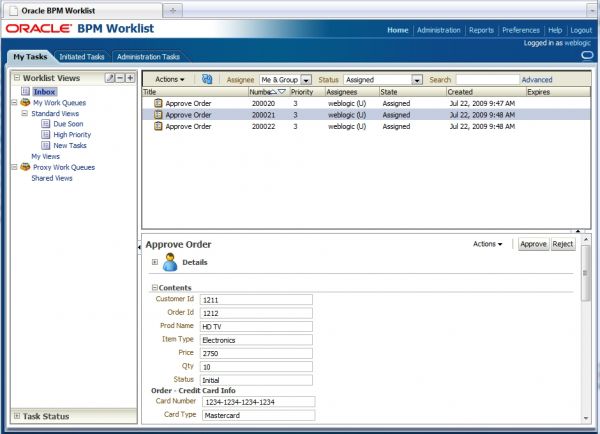Image resolution: width=600 pixels, height=434 pixels.
Task: Sort by the Created column header
Action: pyautogui.click(x=486, y=92)
